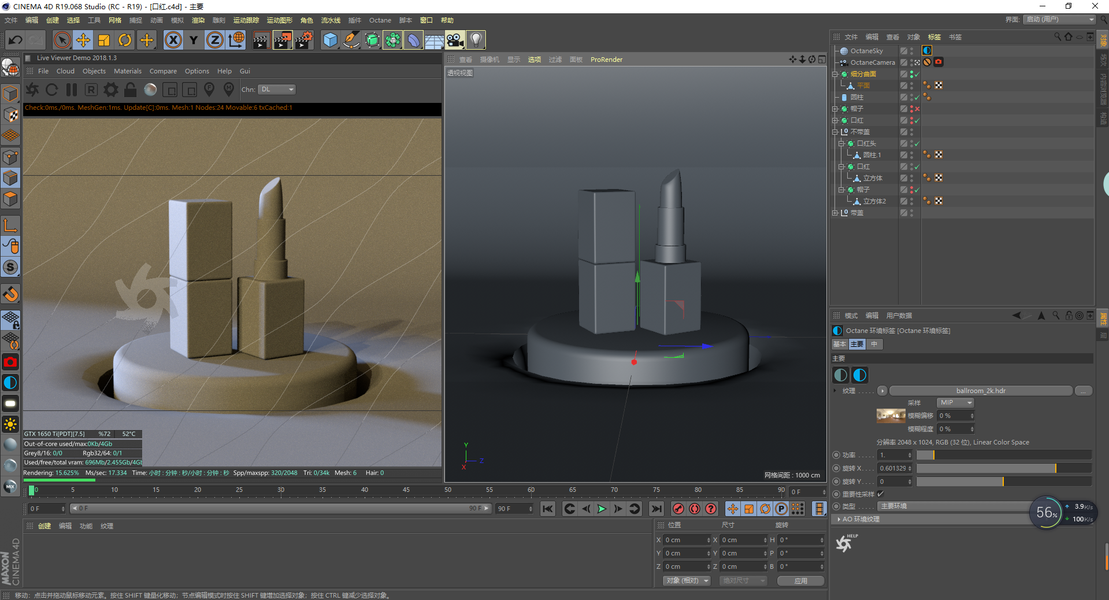Expand the AO 环境纹理 section
1109x600 pixels.
(838, 519)
